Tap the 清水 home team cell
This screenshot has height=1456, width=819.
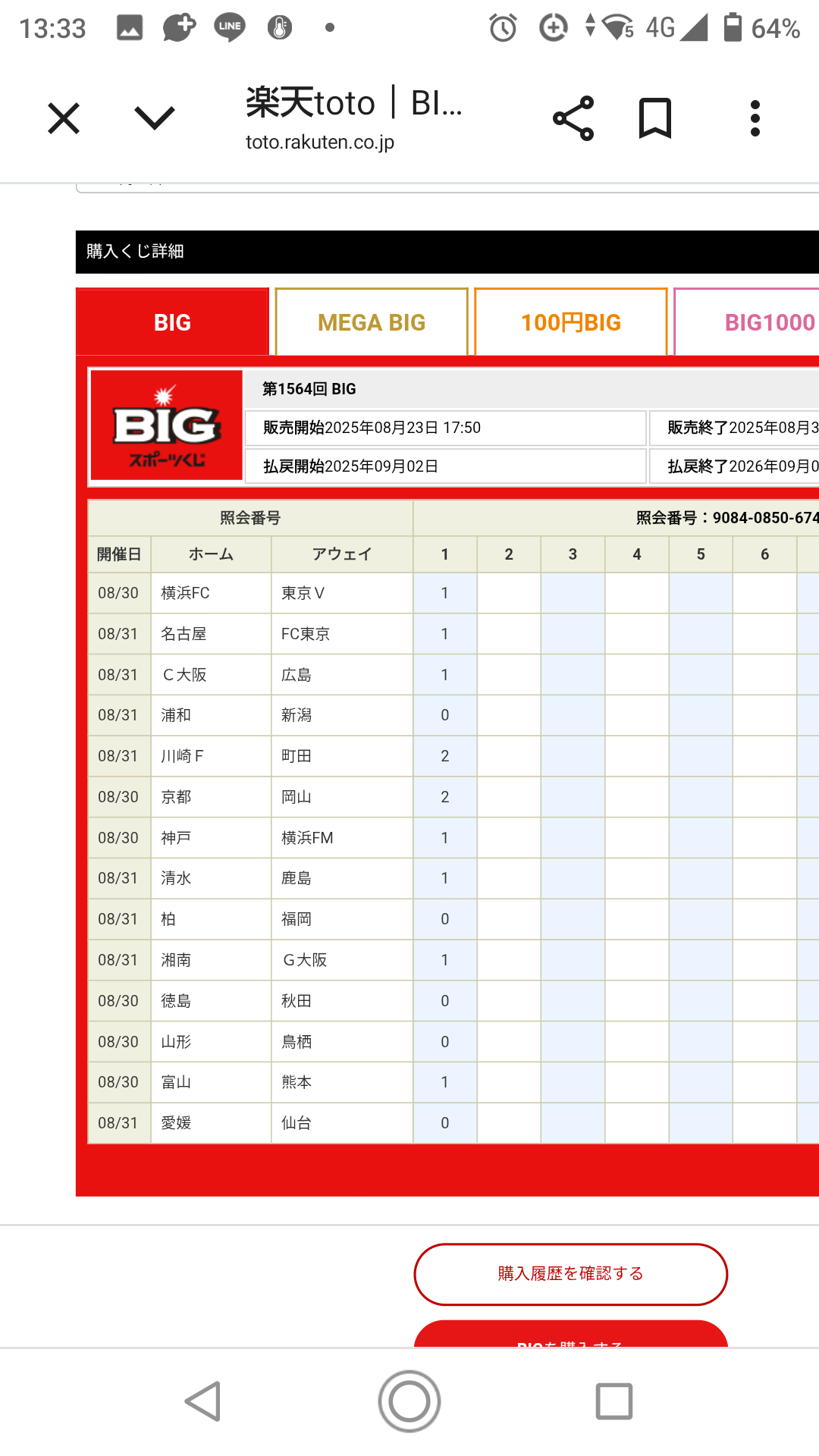coord(211,878)
